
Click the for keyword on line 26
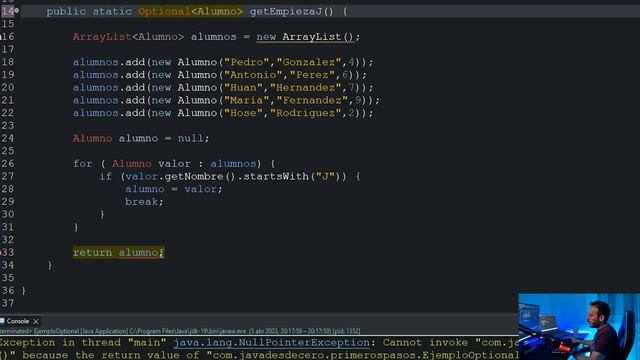click(83, 164)
